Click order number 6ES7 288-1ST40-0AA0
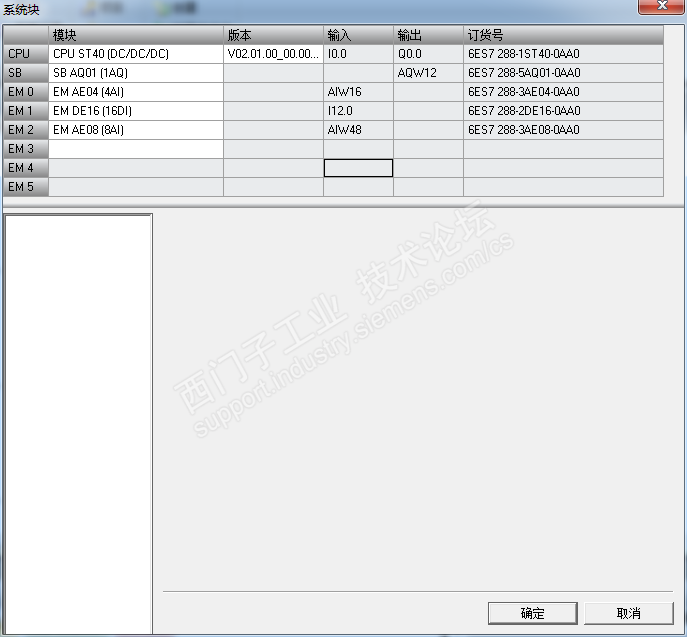The image size is (687, 637). [x=563, y=54]
